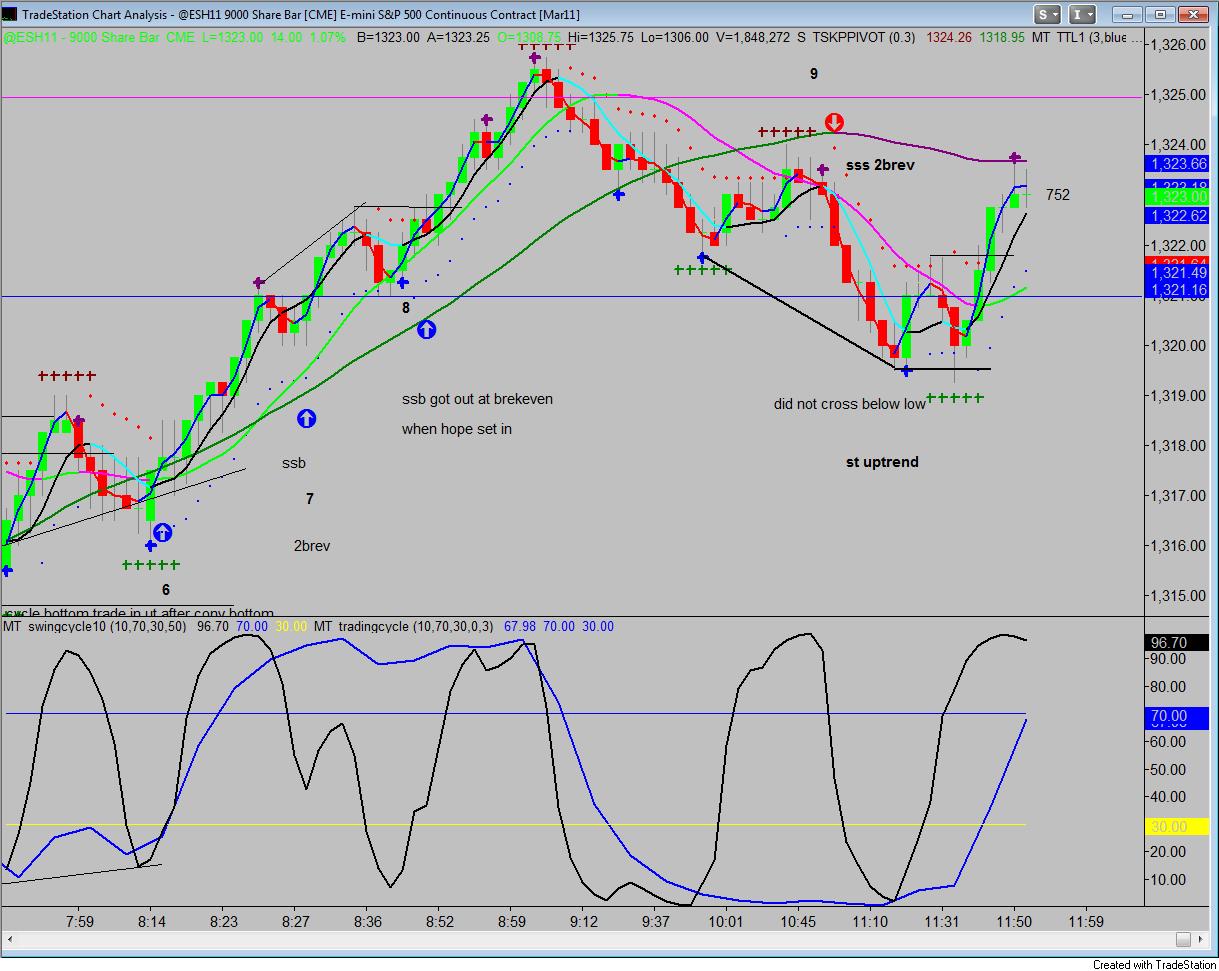Viewport: 1219px width, 971px height.
Task: Select the red down-arrow sell signal marker
Action: [834, 124]
